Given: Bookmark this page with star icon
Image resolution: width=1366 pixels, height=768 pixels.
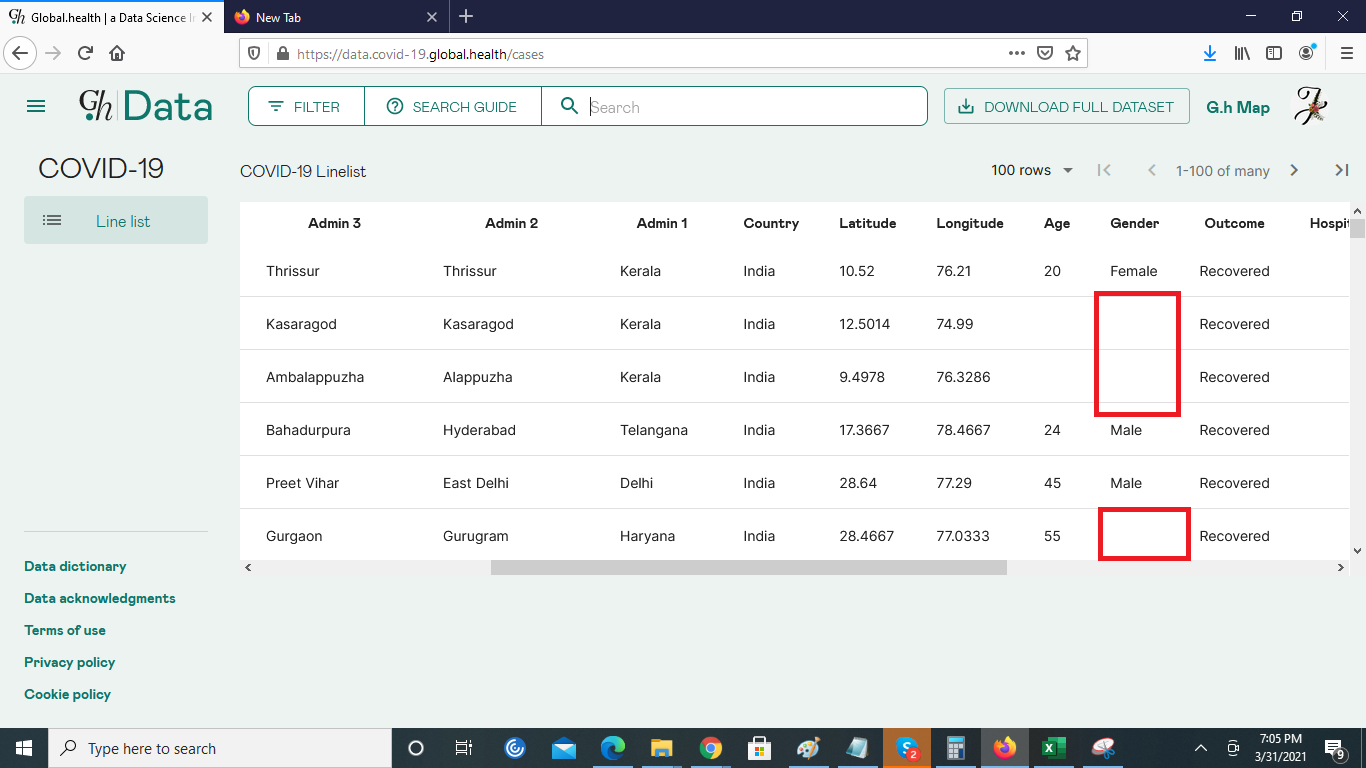Looking at the screenshot, I should pos(1073,54).
